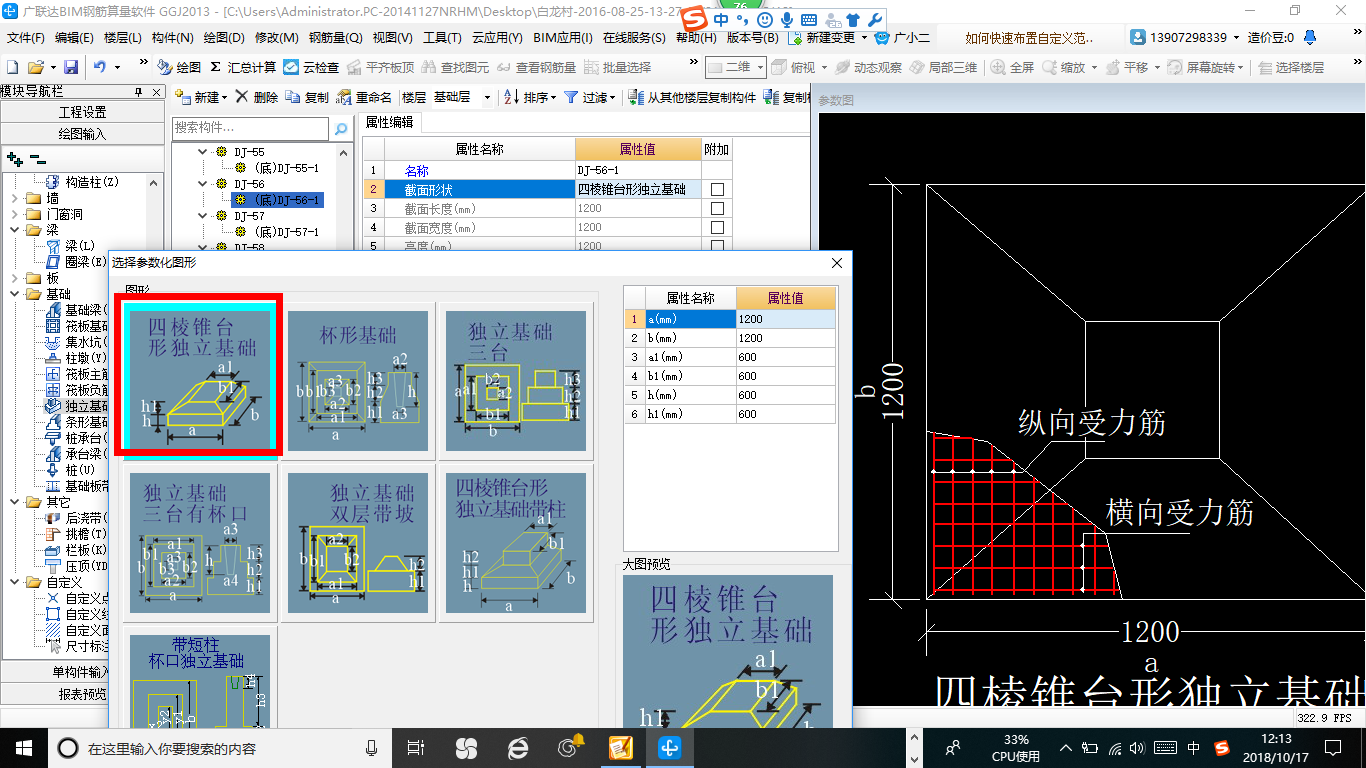Click the user account avatar icon
Screen dimensions: 1366x768
[x=1138, y=37]
